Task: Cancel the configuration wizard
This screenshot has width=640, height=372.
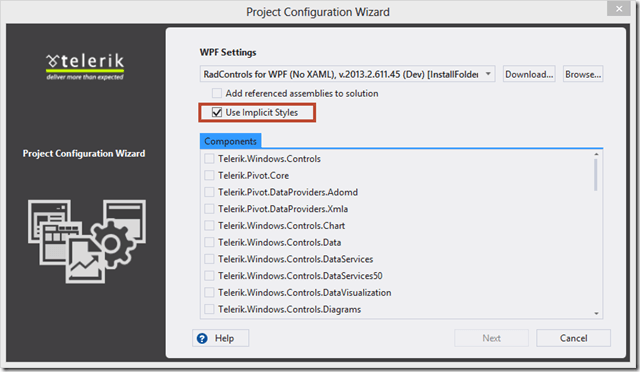Action: coord(573,338)
